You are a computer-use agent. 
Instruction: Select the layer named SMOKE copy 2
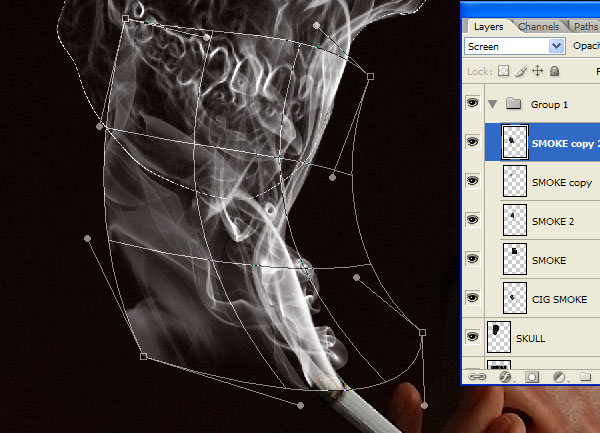(565, 144)
